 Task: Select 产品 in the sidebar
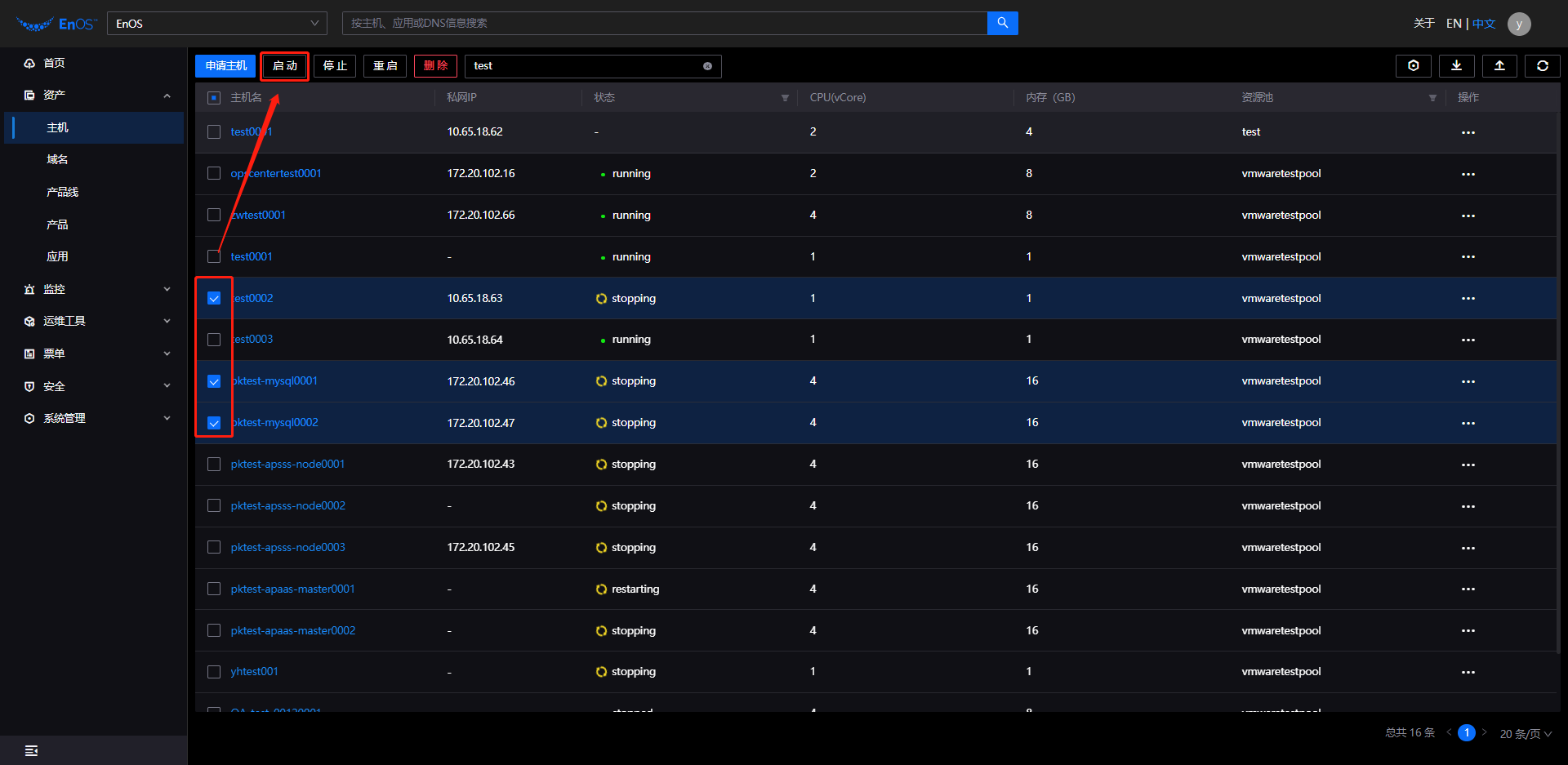57,225
